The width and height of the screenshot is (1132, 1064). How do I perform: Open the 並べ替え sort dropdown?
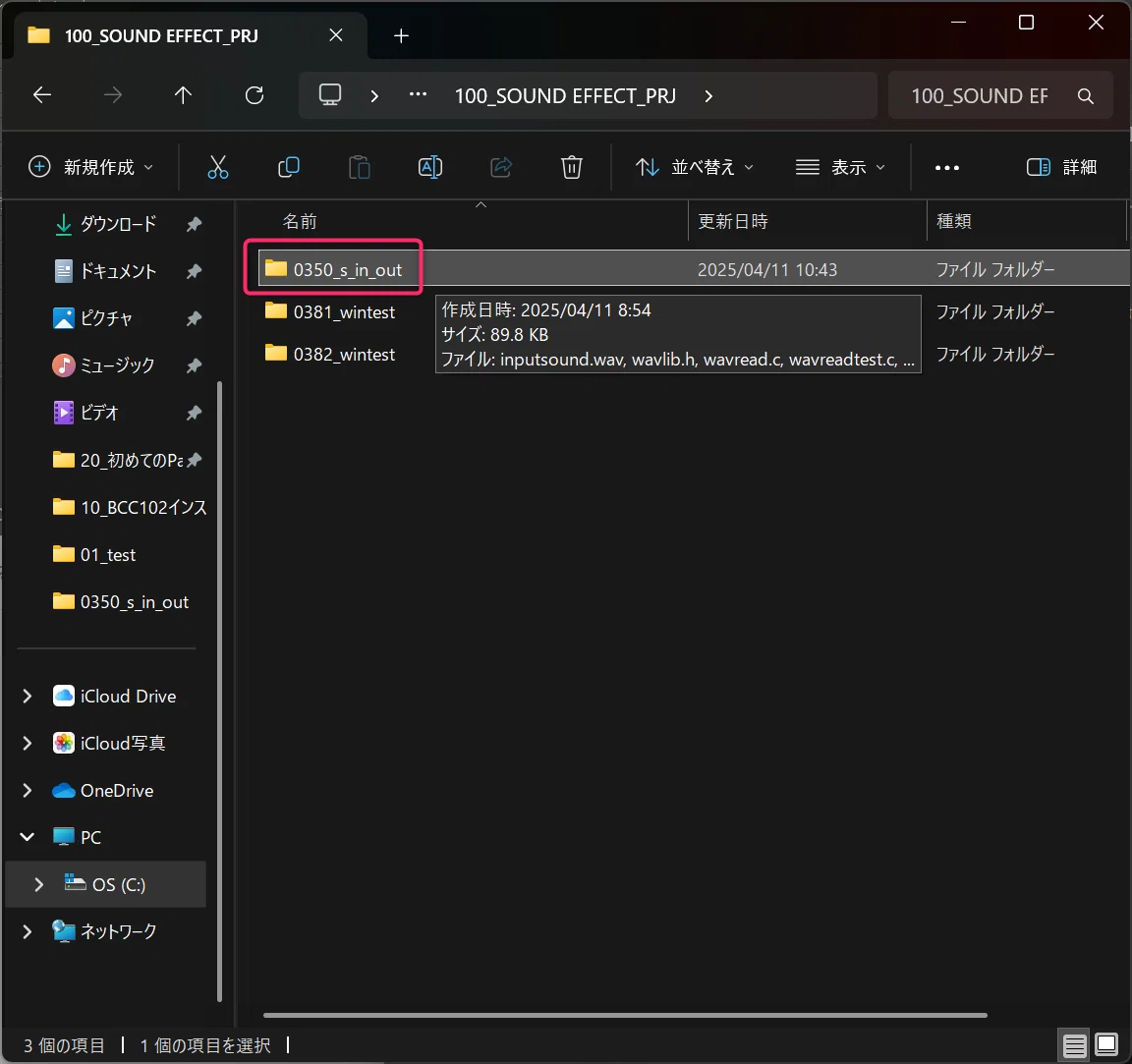[x=695, y=167]
